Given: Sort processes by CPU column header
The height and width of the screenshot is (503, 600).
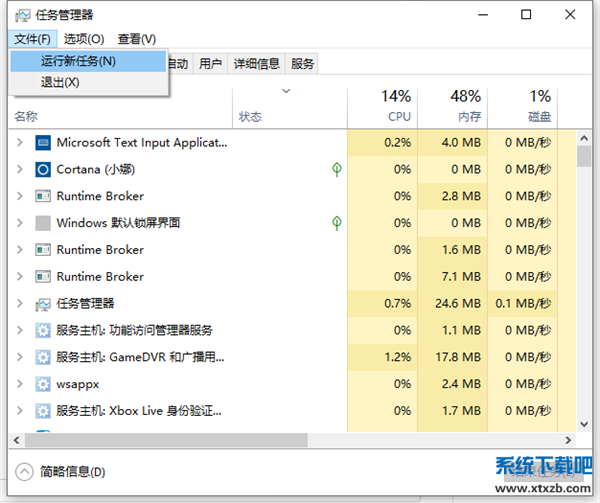Looking at the screenshot, I should tap(397, 106).
